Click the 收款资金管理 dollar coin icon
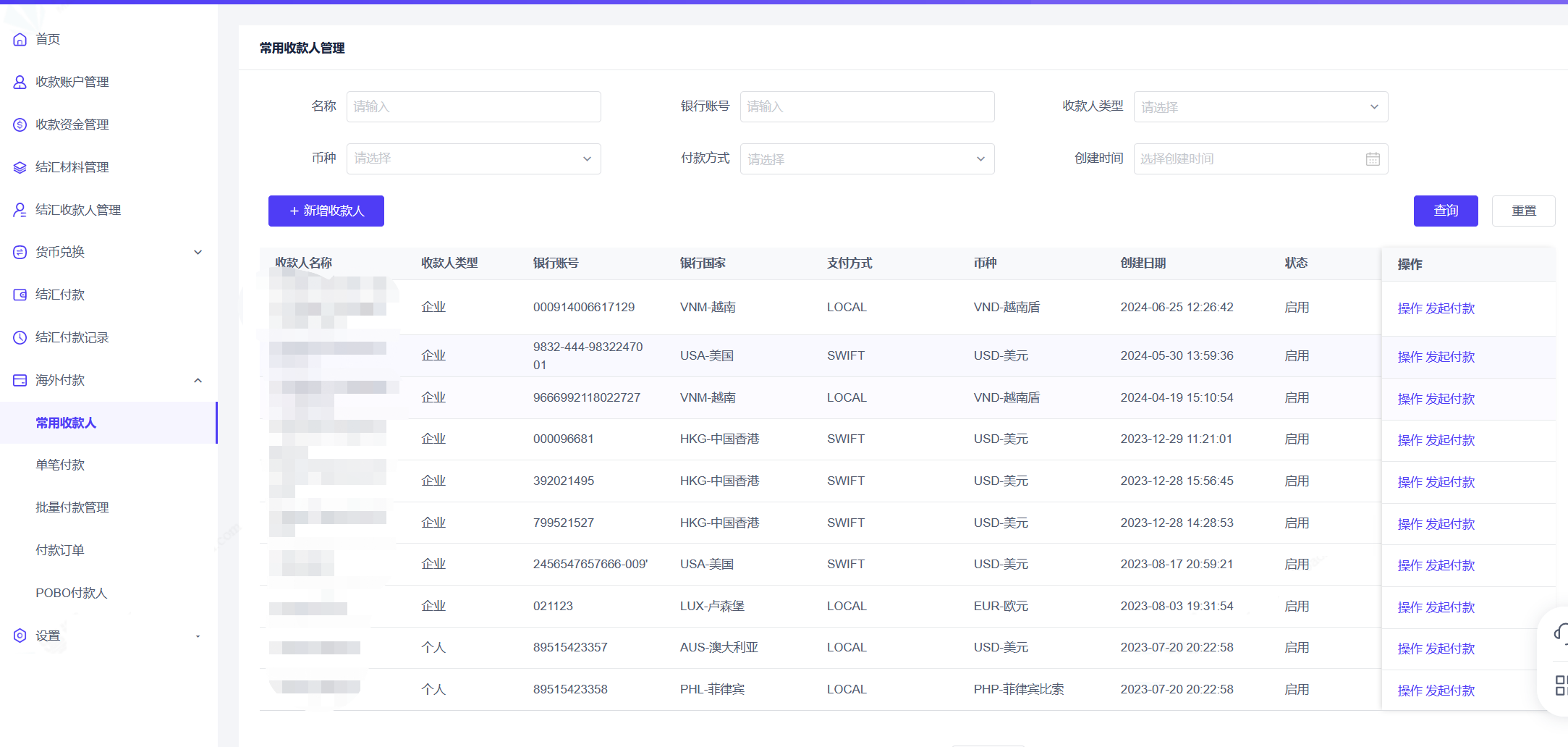Screen dimensions: 1568x747 pos(20,124)
